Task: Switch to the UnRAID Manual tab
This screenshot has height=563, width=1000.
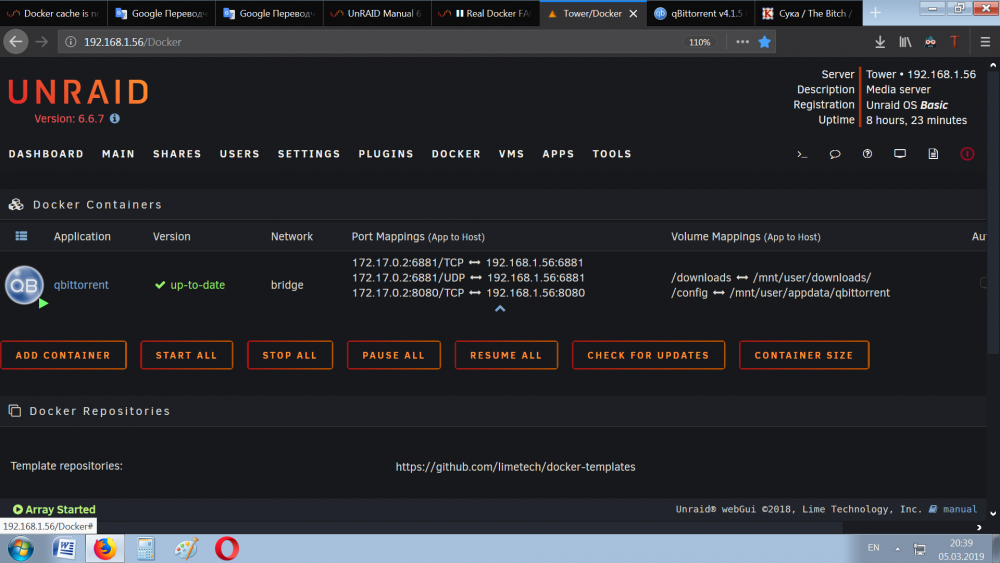Action: [x=378, y=13]
